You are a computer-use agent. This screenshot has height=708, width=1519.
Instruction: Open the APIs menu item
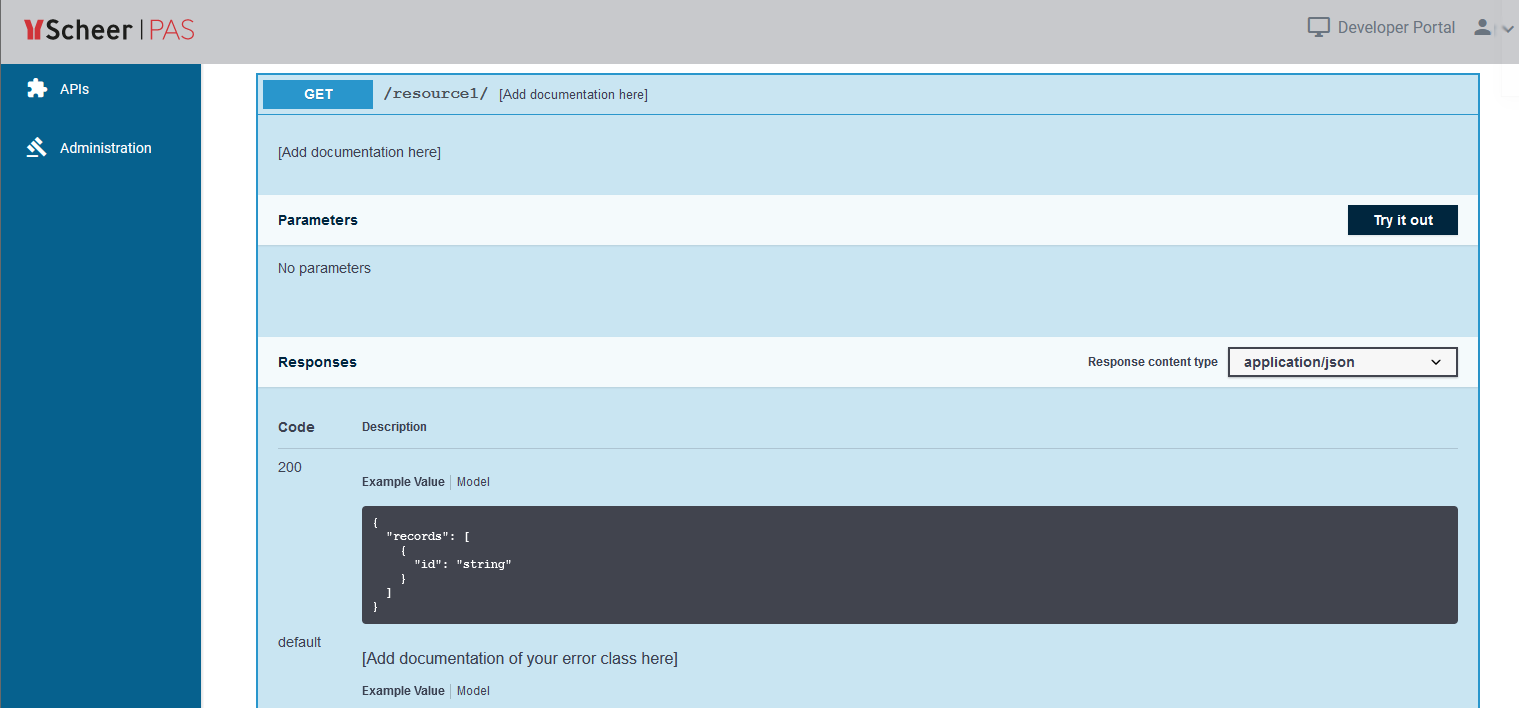[74, 89]
